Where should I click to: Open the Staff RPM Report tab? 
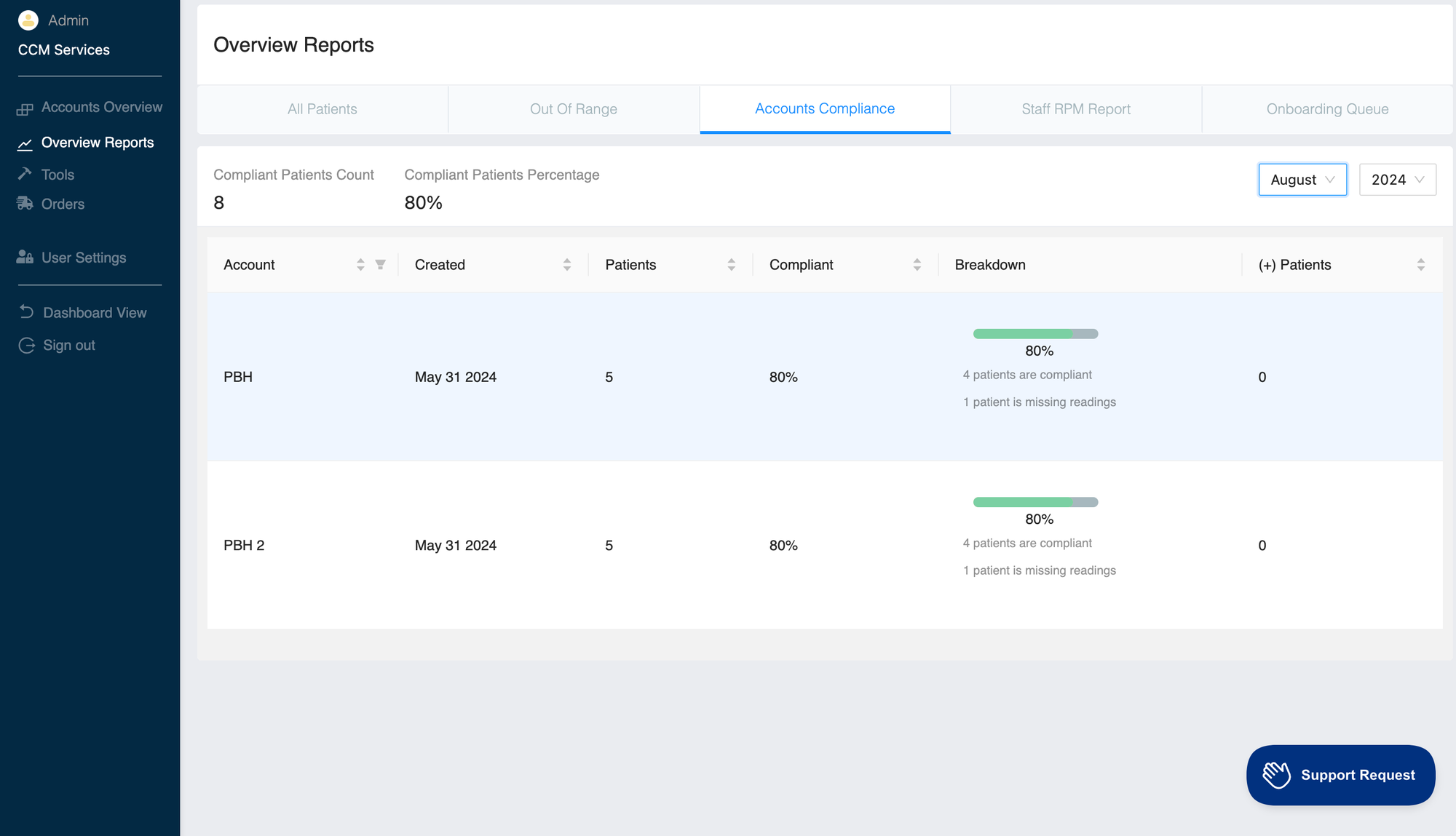[x=1075, y=109]
